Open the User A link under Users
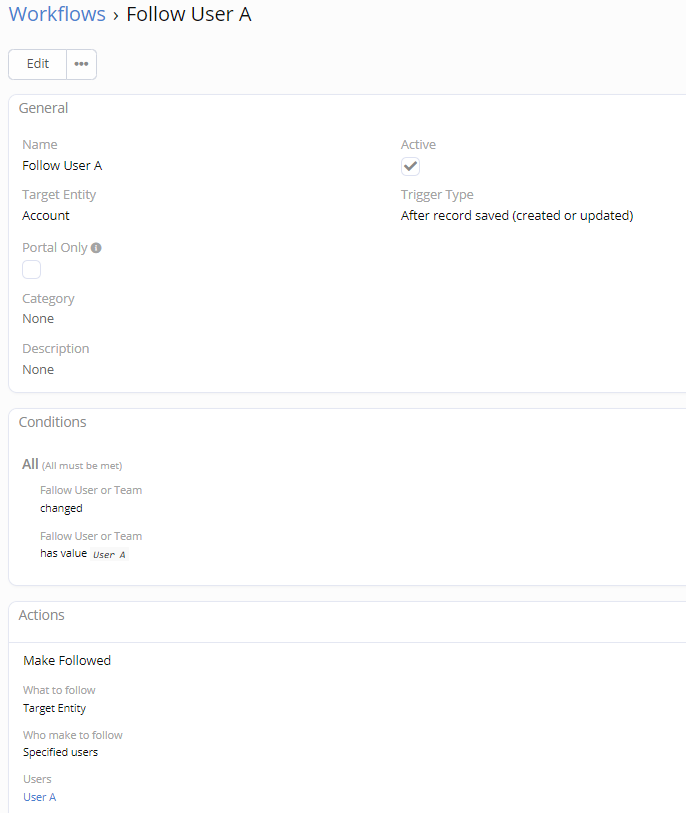 pyautogui.click(x=40, y=797)
